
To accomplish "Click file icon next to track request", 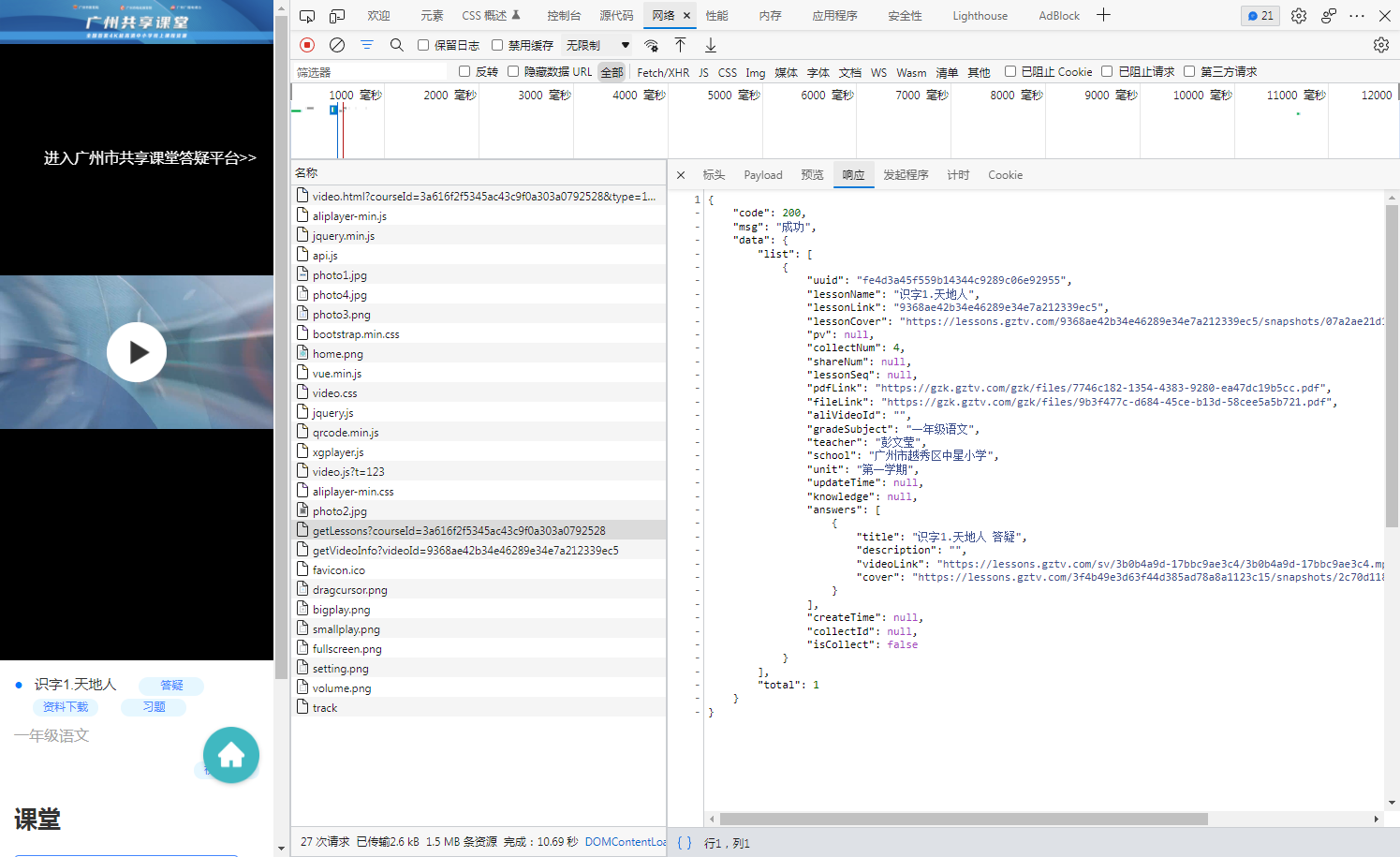I will pyautogui.click(x=302, y=706).
